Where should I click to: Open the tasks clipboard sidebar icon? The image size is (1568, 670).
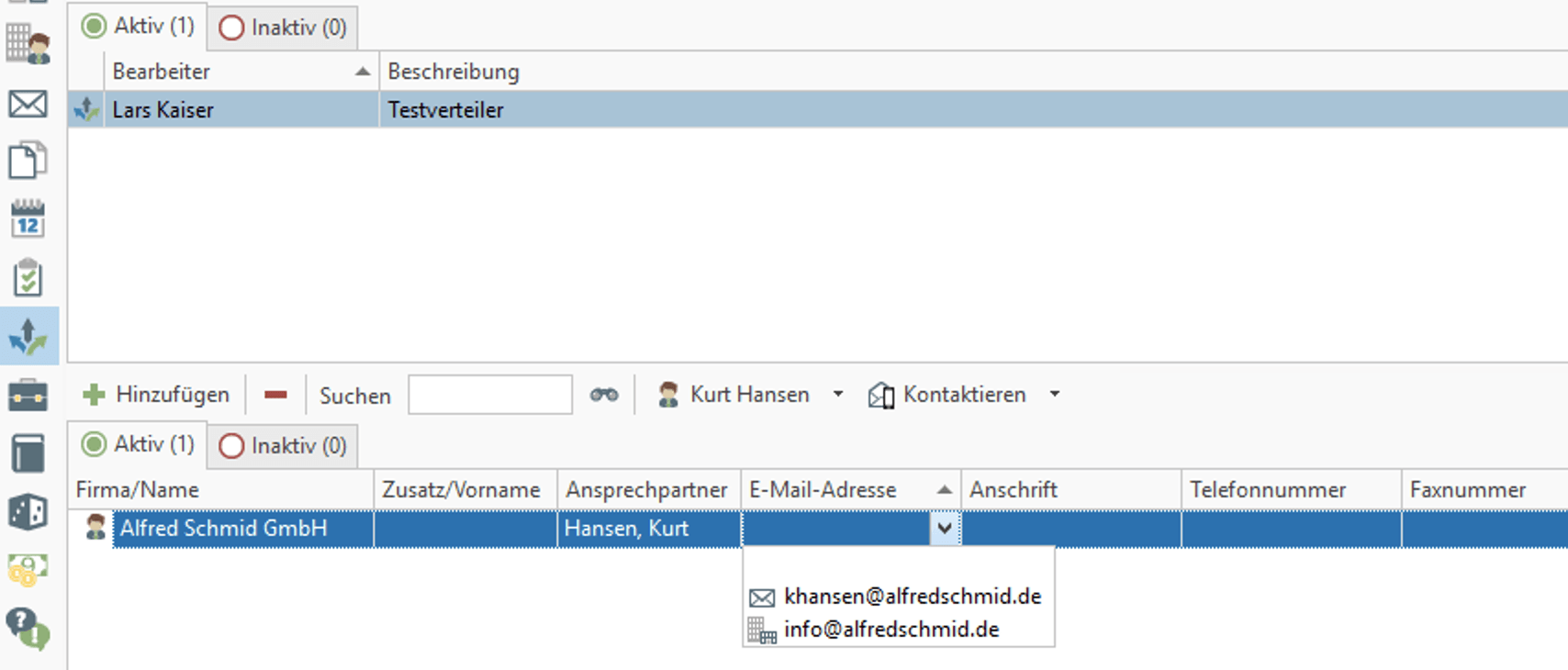coord(28,278)
